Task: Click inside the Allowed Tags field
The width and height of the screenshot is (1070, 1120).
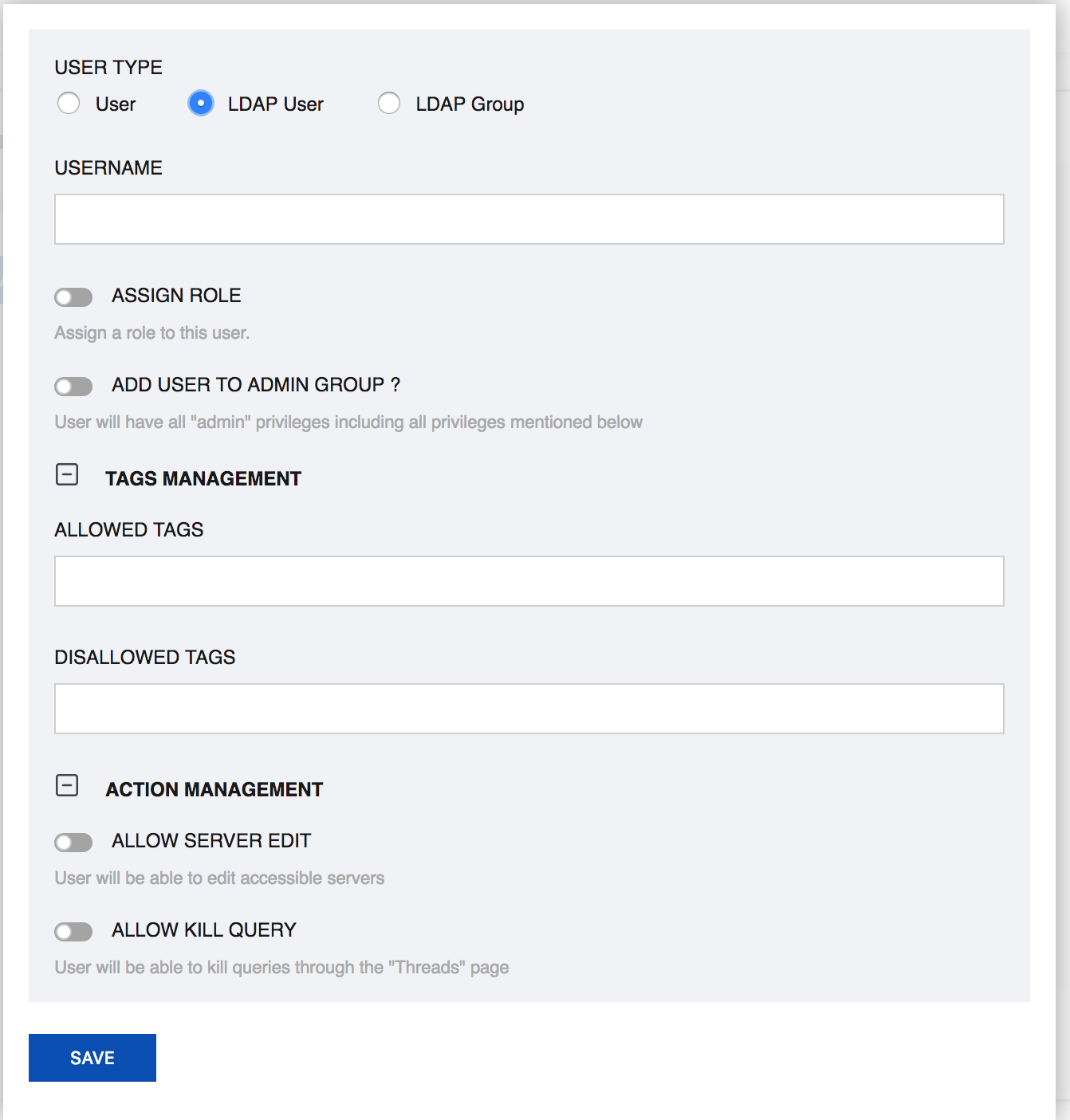Action: coord(529,581)
